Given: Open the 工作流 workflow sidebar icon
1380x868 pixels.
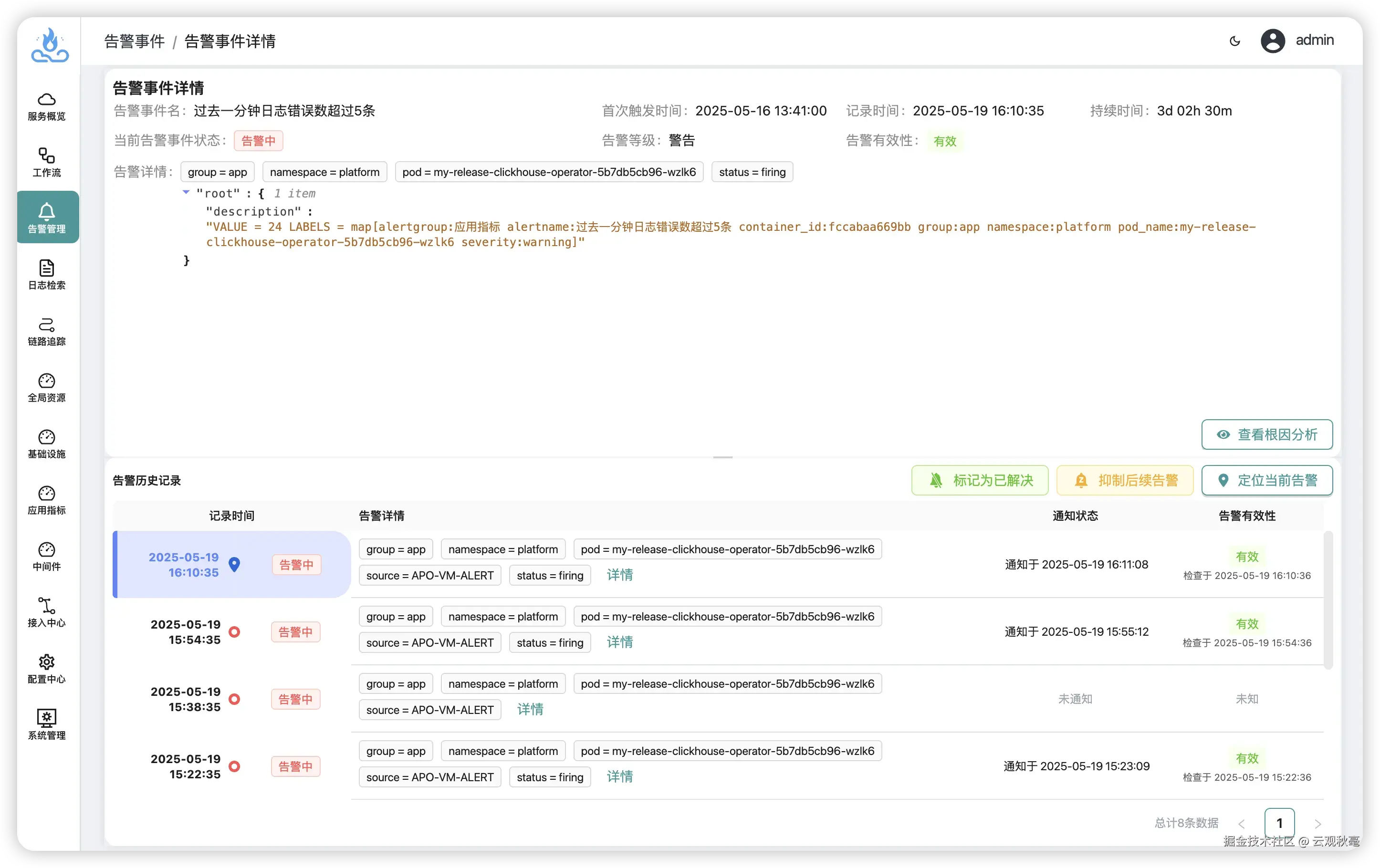Looking at the screenshot, I should click(x=46, y=156).
